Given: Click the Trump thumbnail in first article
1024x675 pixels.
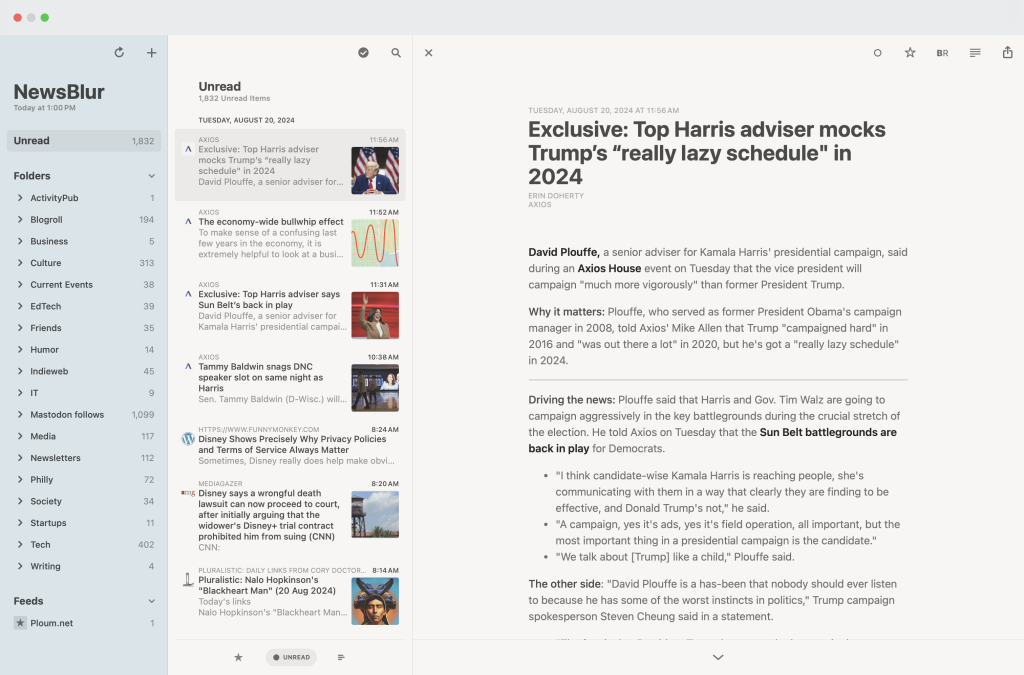Looking at the screenshot, I should 375,170.
